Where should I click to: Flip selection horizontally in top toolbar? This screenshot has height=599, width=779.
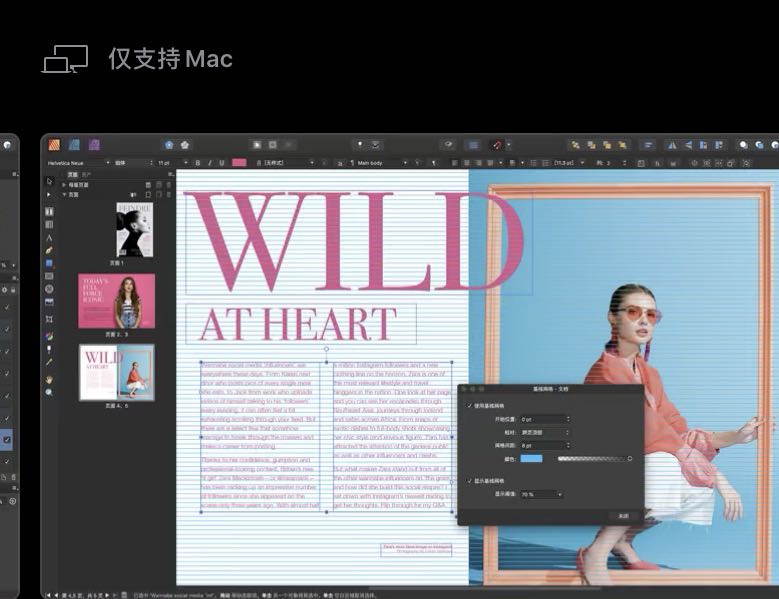coord(672,145)
